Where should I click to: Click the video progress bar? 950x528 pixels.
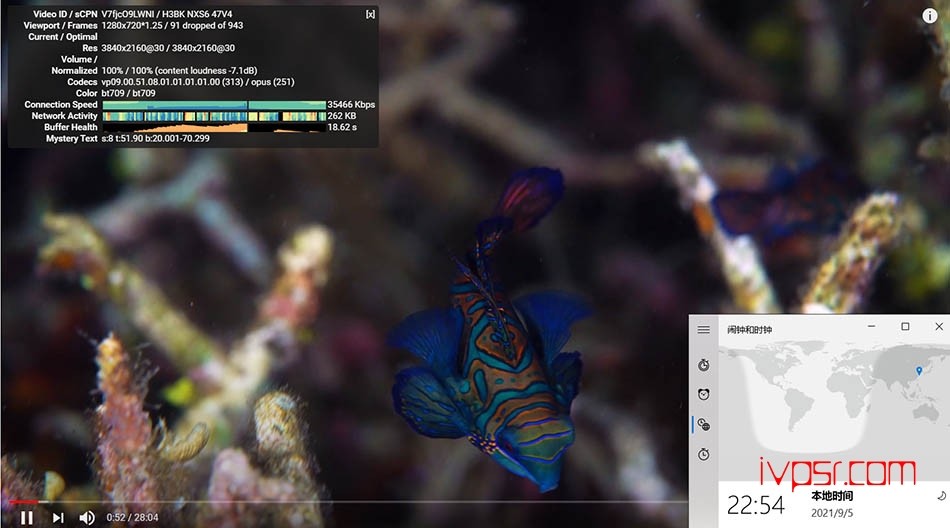348,502
